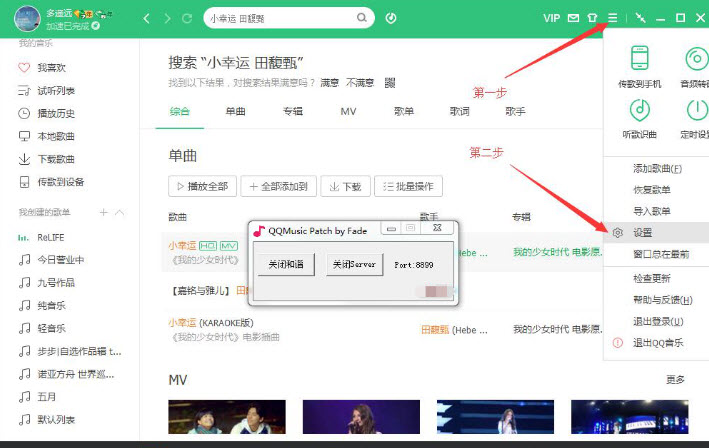Switch to the 歌词 tab
The width and height of the screenshot is (709, 448).
click(x=459, y=111)
